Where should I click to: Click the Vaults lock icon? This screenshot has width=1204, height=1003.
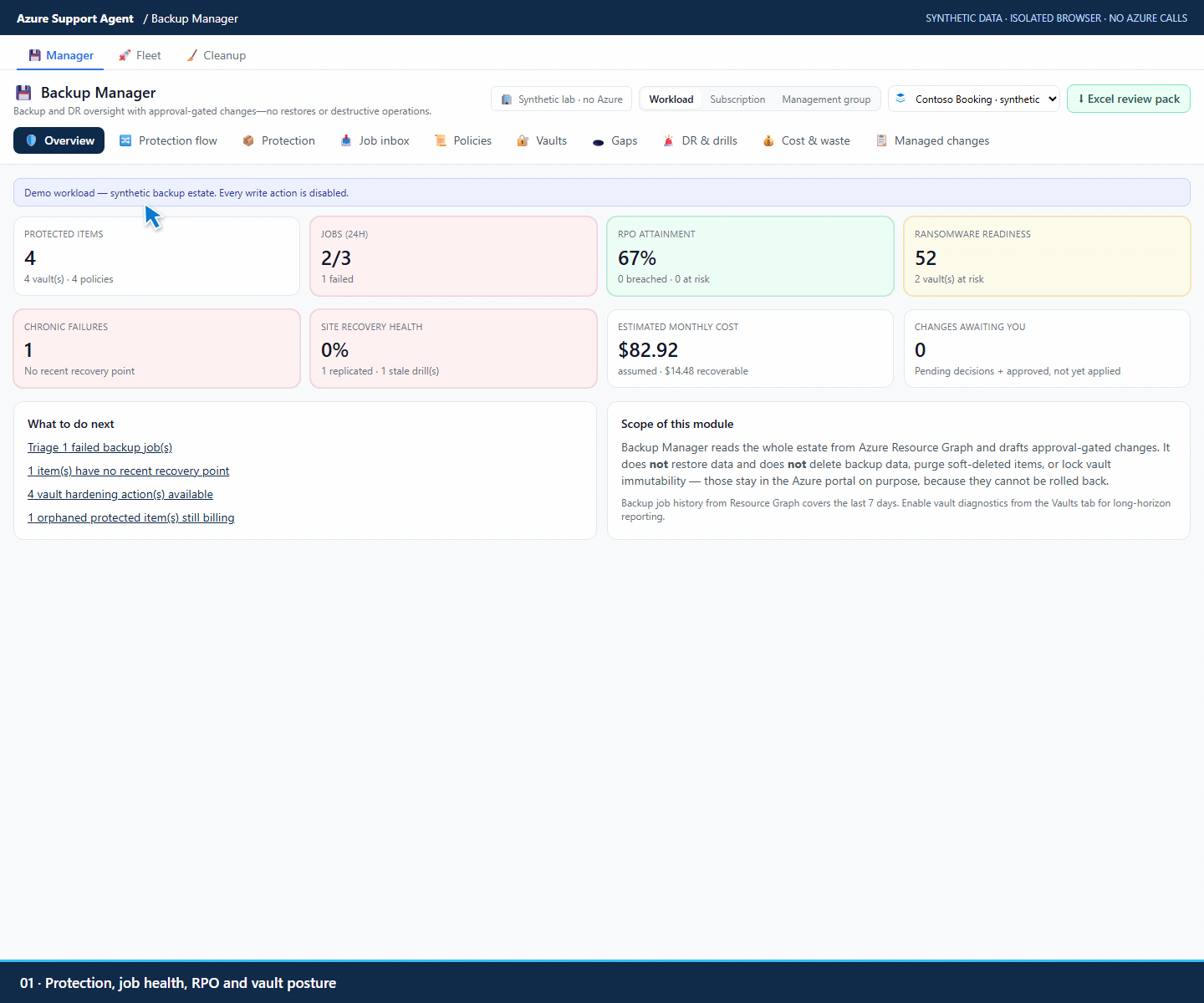523,140
